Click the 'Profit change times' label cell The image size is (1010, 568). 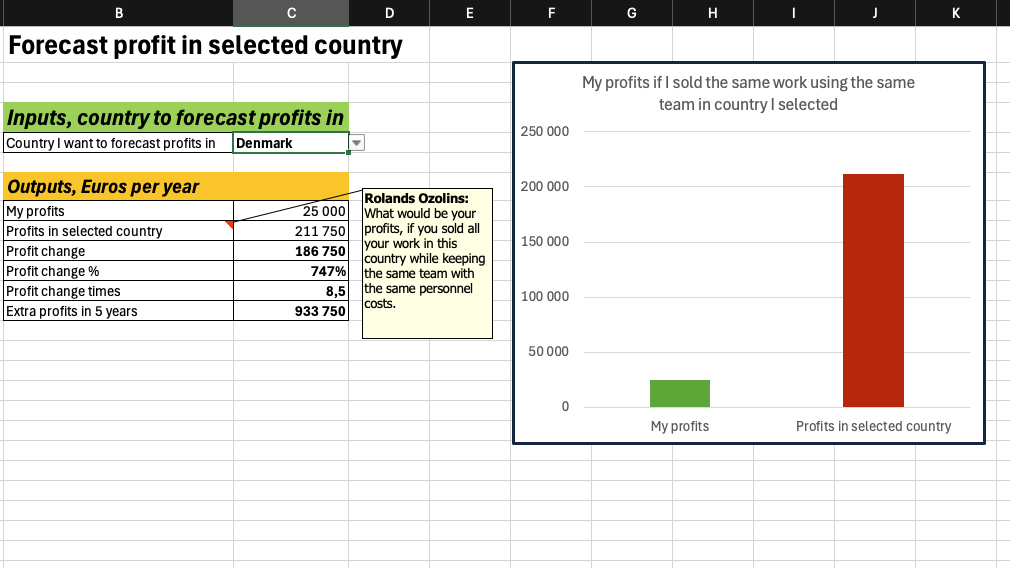point(118,291)
